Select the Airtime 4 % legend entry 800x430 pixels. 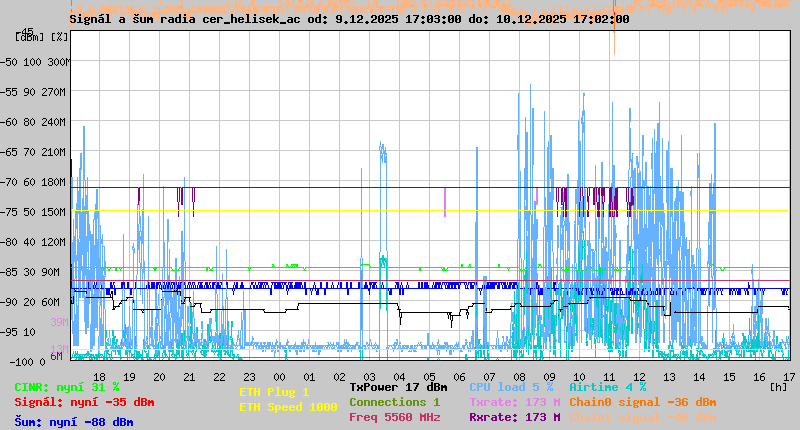point(607,387)
